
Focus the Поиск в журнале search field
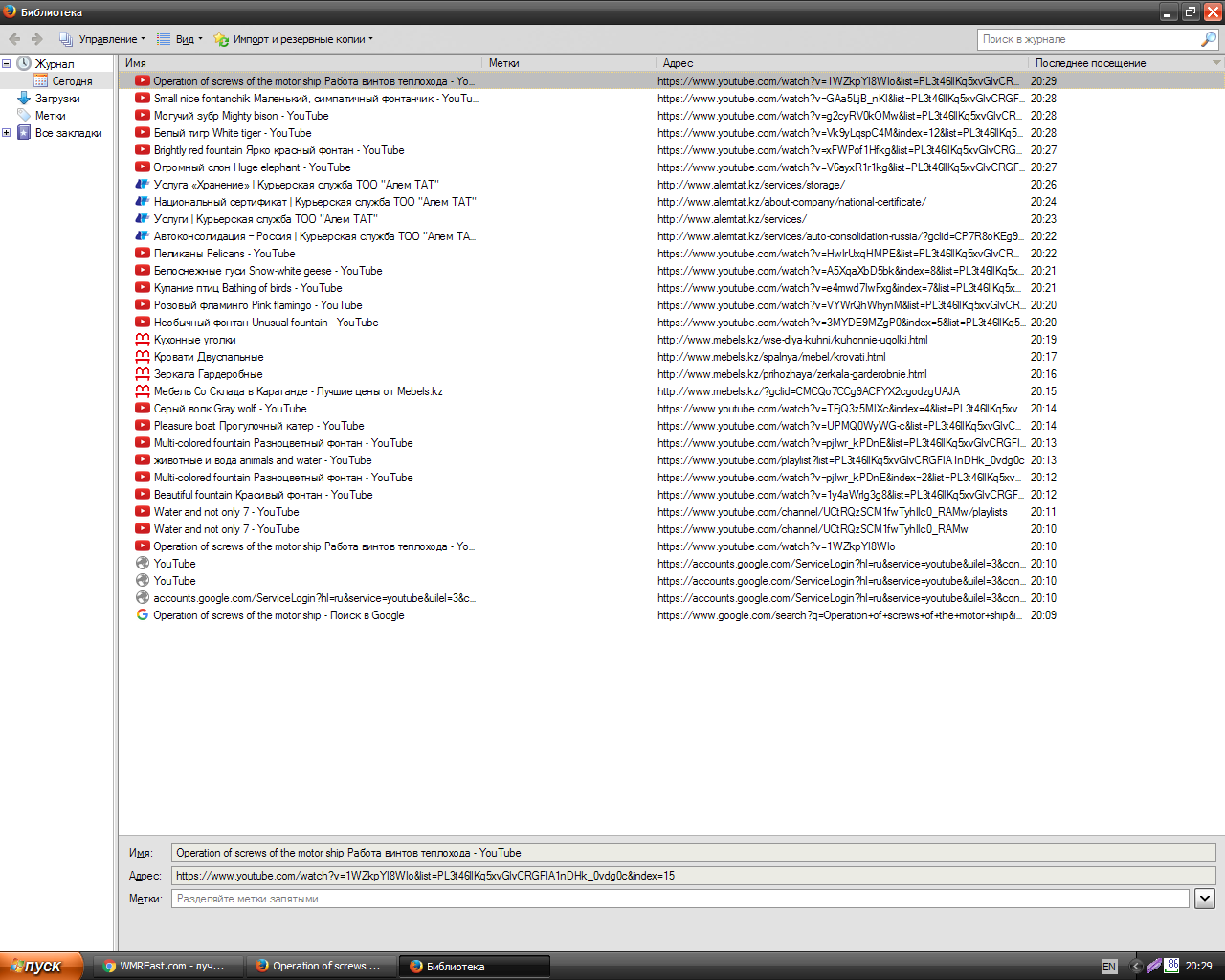tap(1088, 39)
